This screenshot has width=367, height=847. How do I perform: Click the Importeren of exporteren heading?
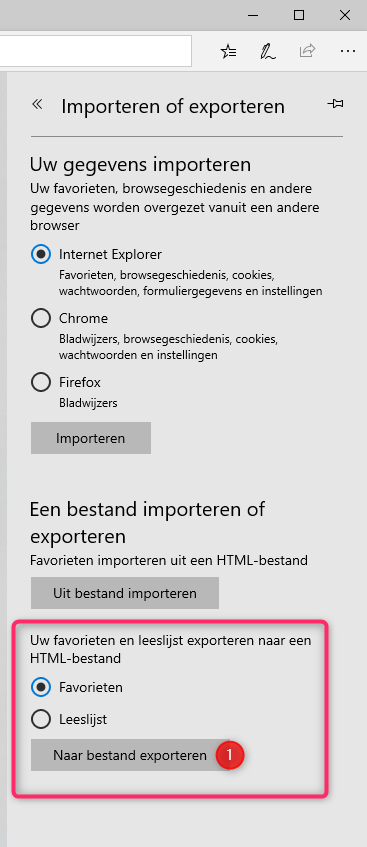(x=173, y=106)
